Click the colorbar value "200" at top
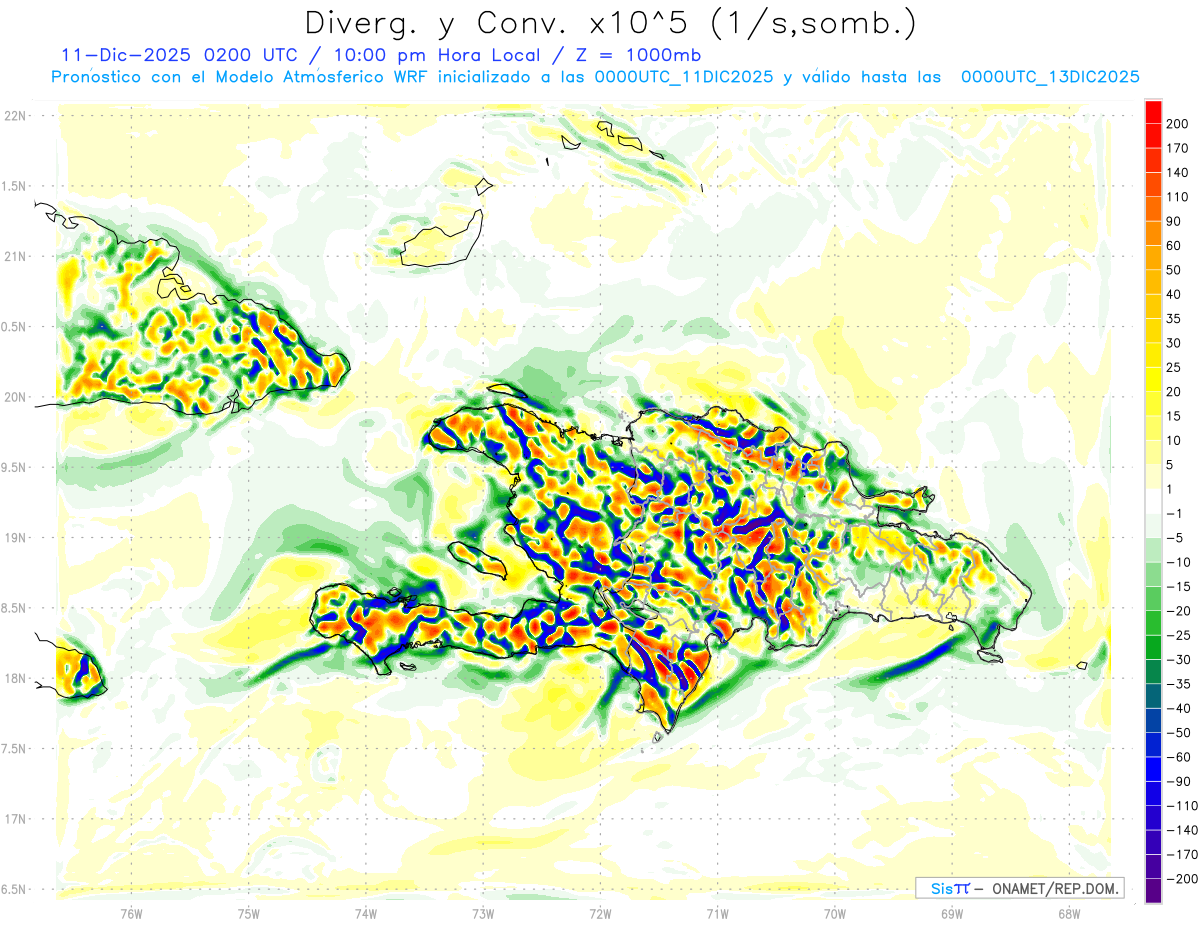The image size is (1200, 927). pos(1178,123)
